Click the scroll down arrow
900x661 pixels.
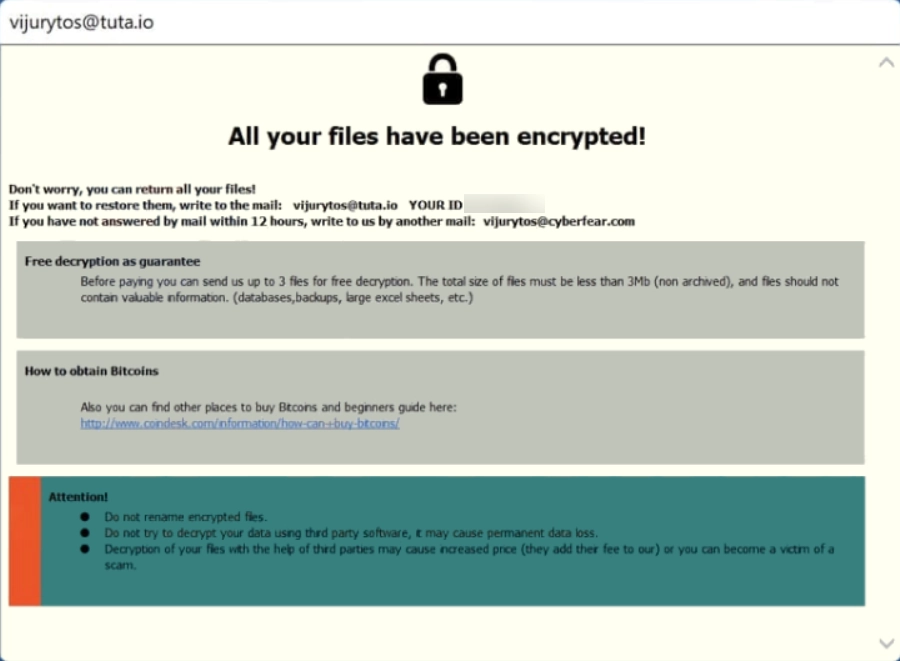click(x=885, y=643)
